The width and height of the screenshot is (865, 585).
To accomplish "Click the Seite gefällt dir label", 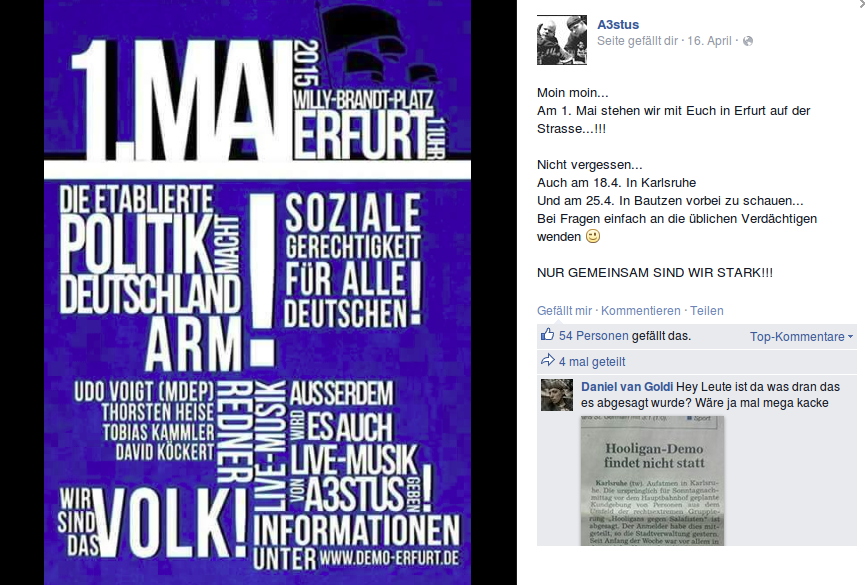I will coord(637,41).
